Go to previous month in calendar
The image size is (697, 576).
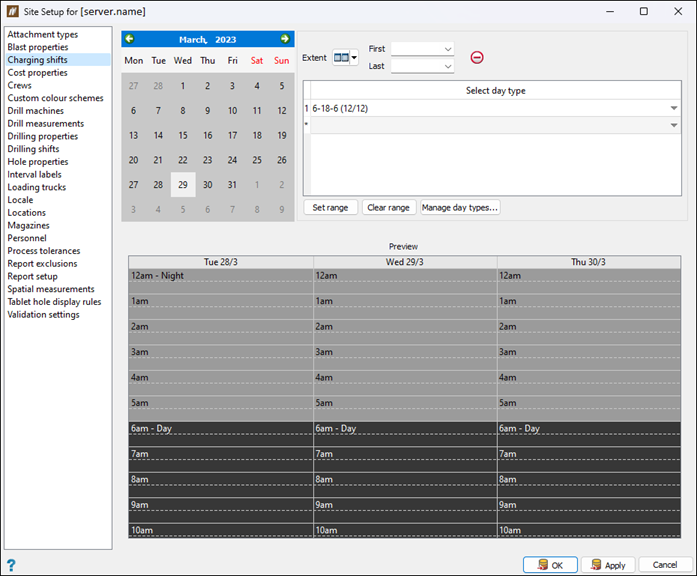[x=130, y=39]
